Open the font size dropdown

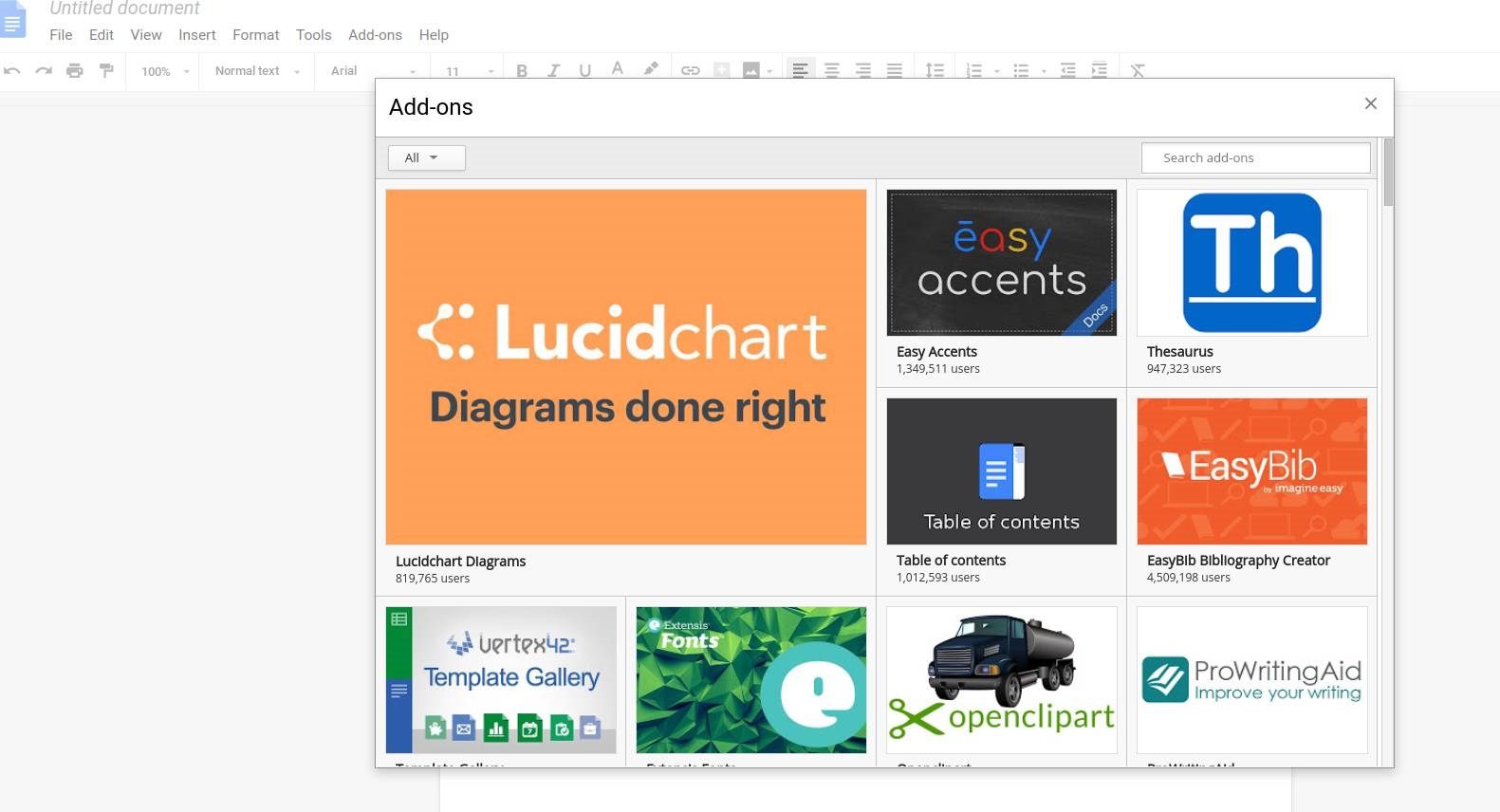point(470,71)
